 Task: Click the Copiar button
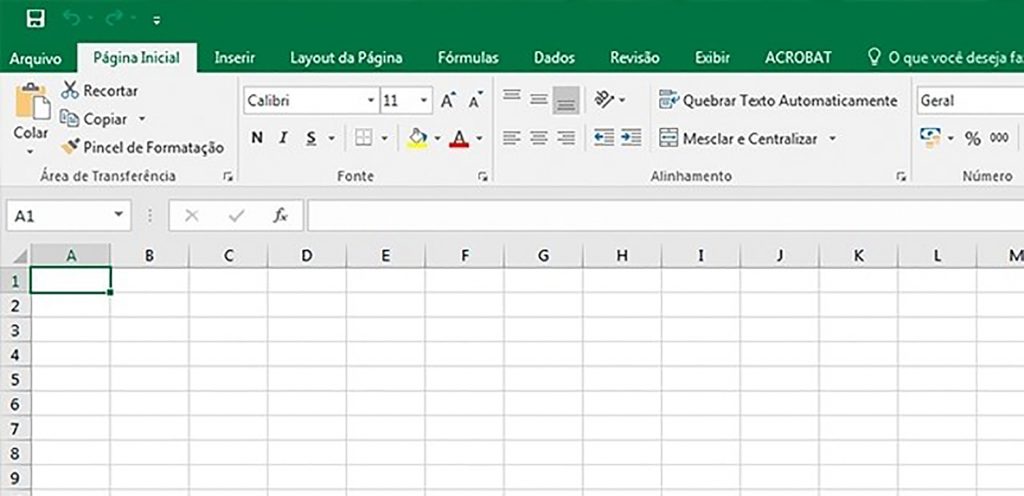point(103,119)
